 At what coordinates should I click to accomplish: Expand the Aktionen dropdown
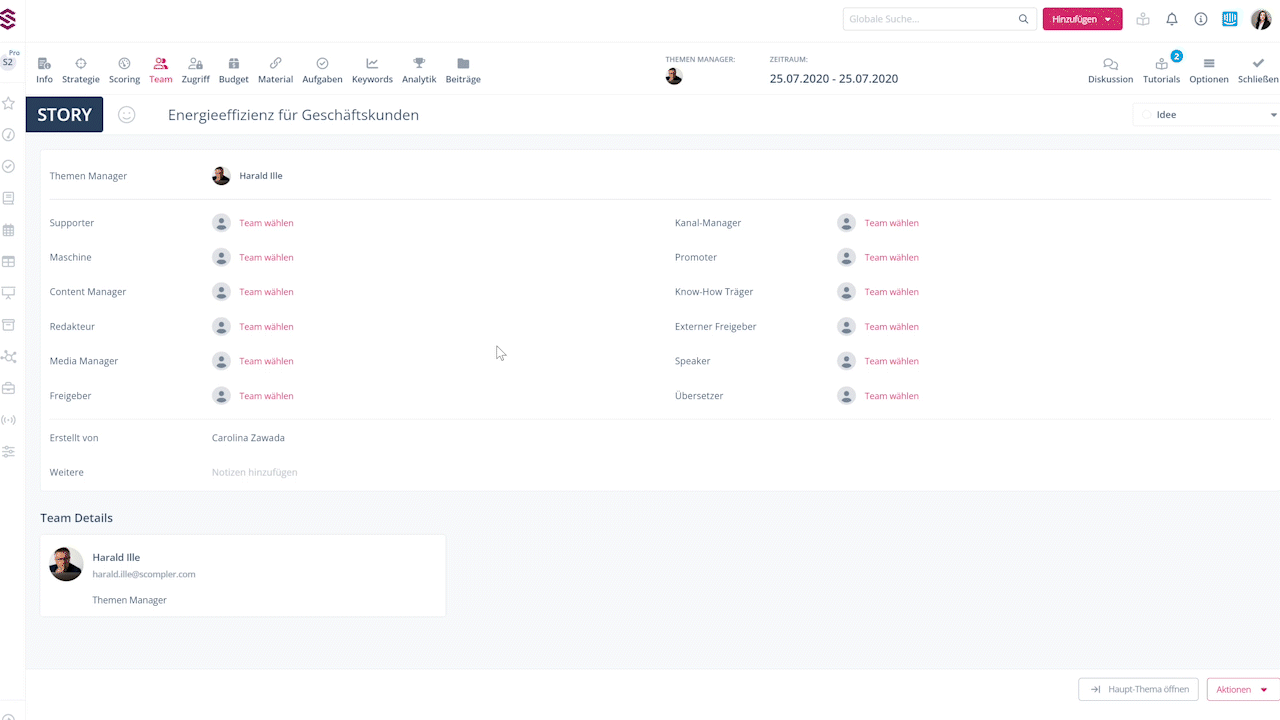click(1241, 689)
